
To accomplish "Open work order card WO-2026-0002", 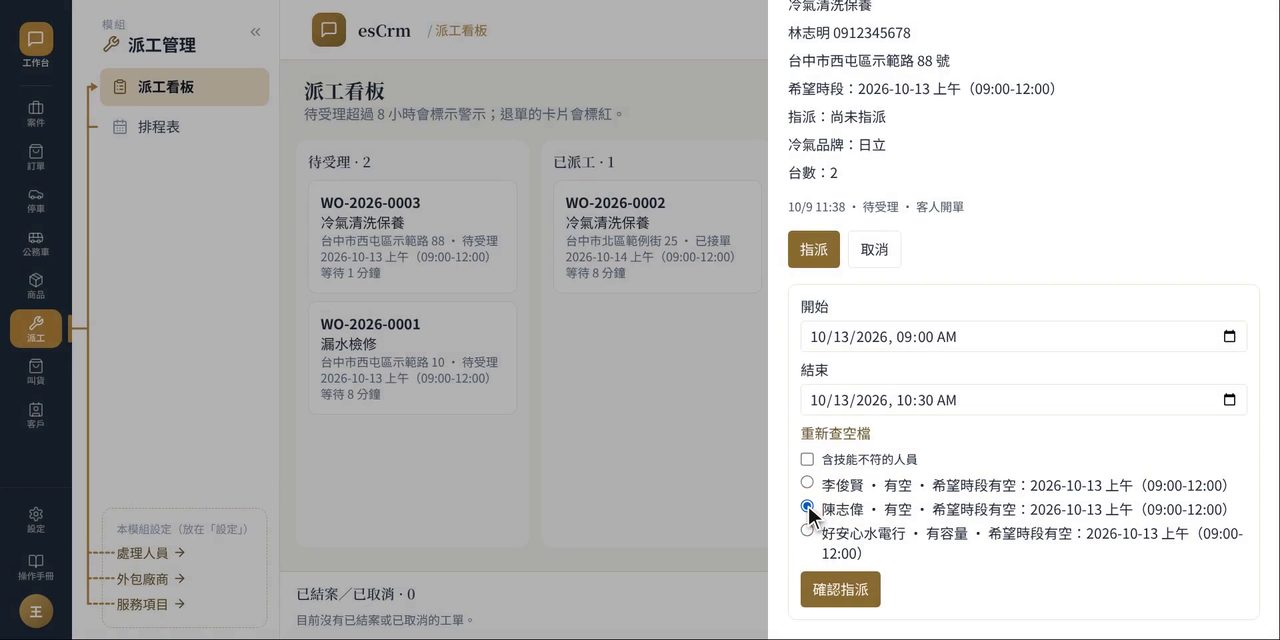I will 657,237.
